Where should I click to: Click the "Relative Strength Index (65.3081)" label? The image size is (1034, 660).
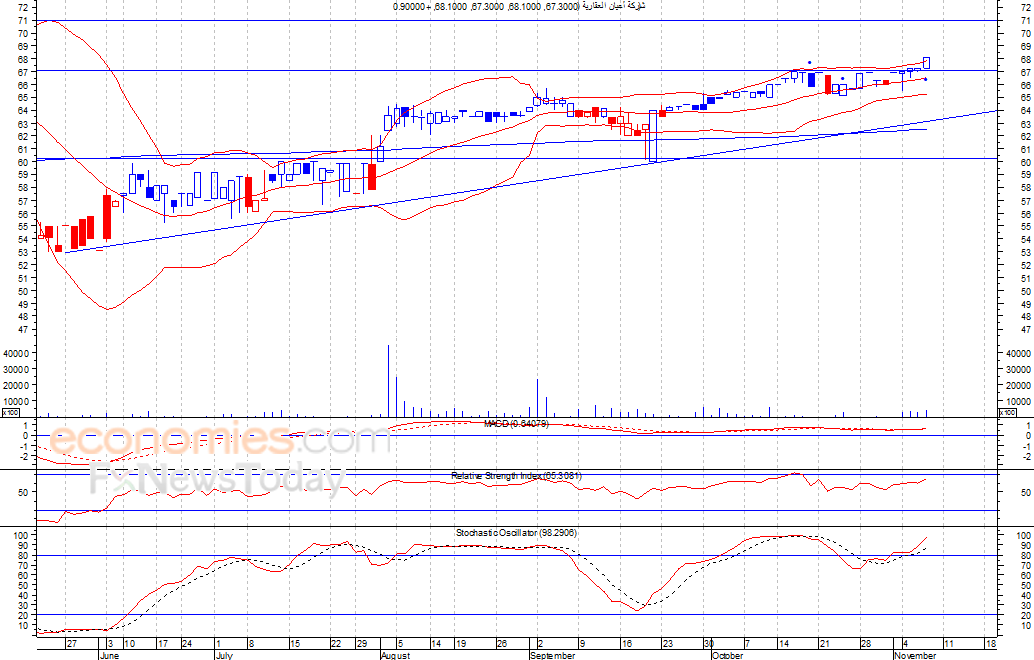click(x=516, y=475)
